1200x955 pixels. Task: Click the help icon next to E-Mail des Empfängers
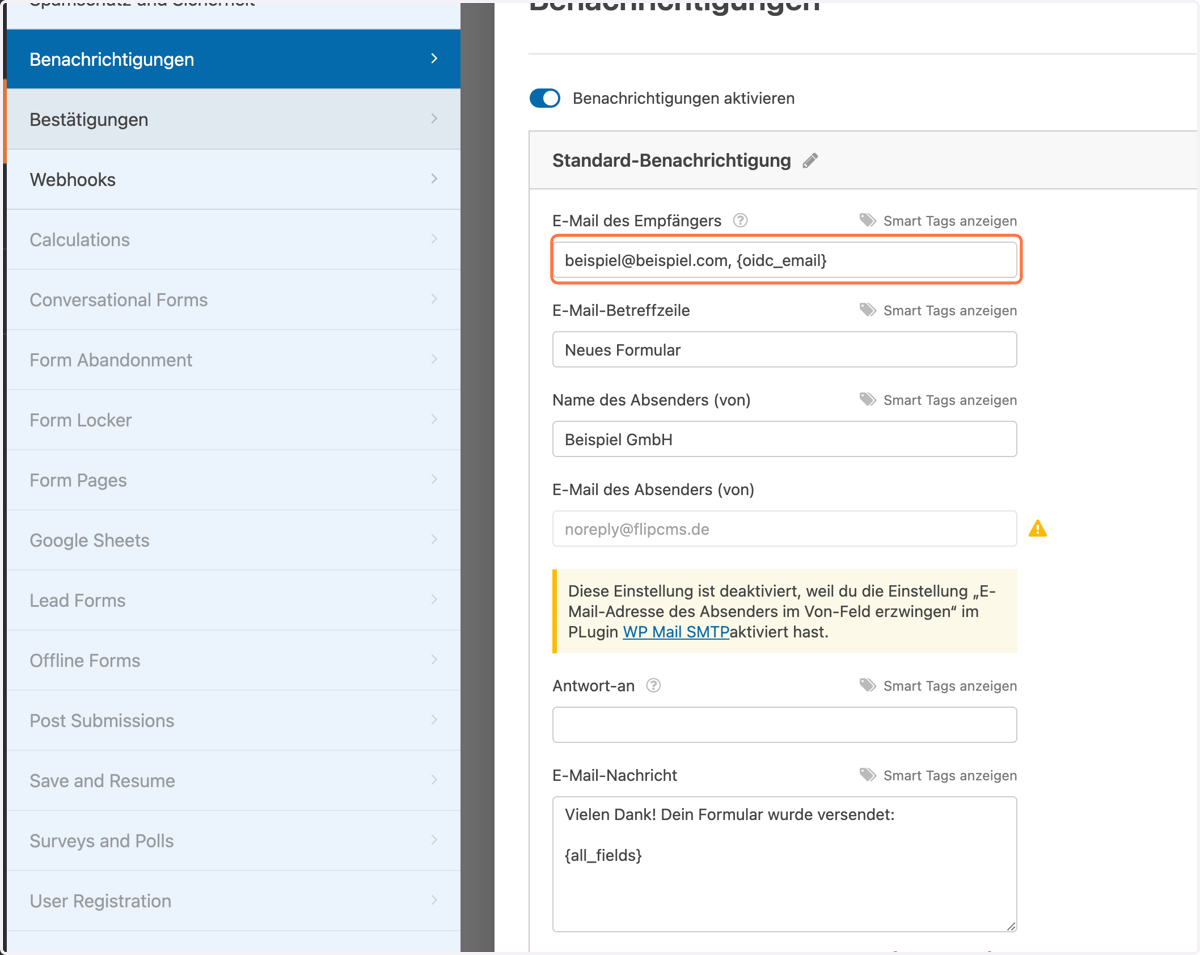(740, 221)
